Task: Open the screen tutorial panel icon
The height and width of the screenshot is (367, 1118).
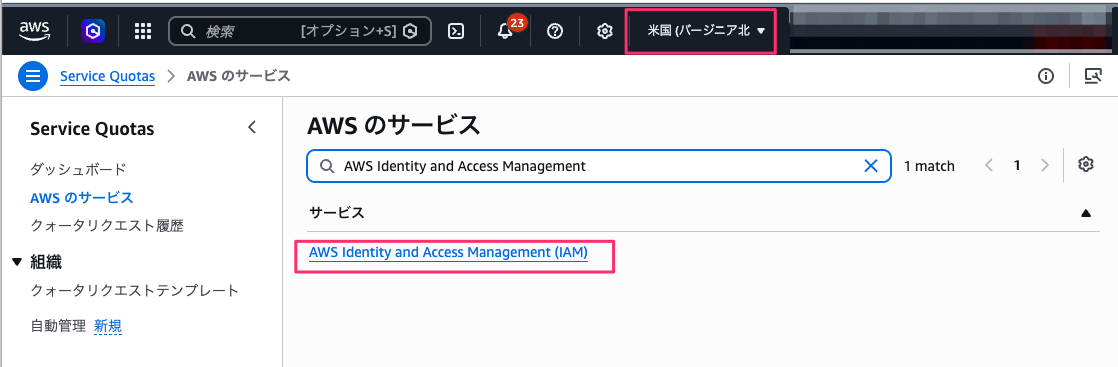Action: click(1092, 76)
